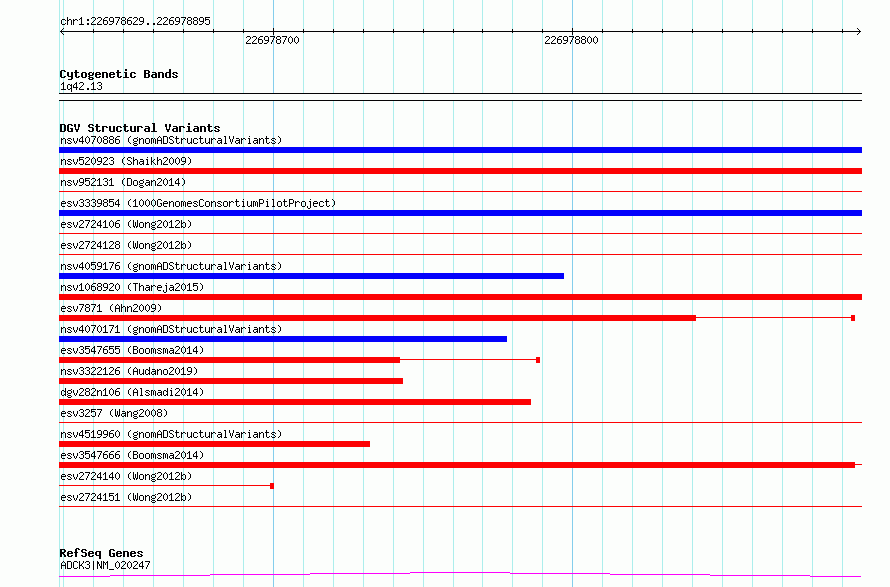The height and width of the screenshot is (587, 890).
Task: Open the nsv3322126 (Audano2019) label
Action: pos(129,371)
